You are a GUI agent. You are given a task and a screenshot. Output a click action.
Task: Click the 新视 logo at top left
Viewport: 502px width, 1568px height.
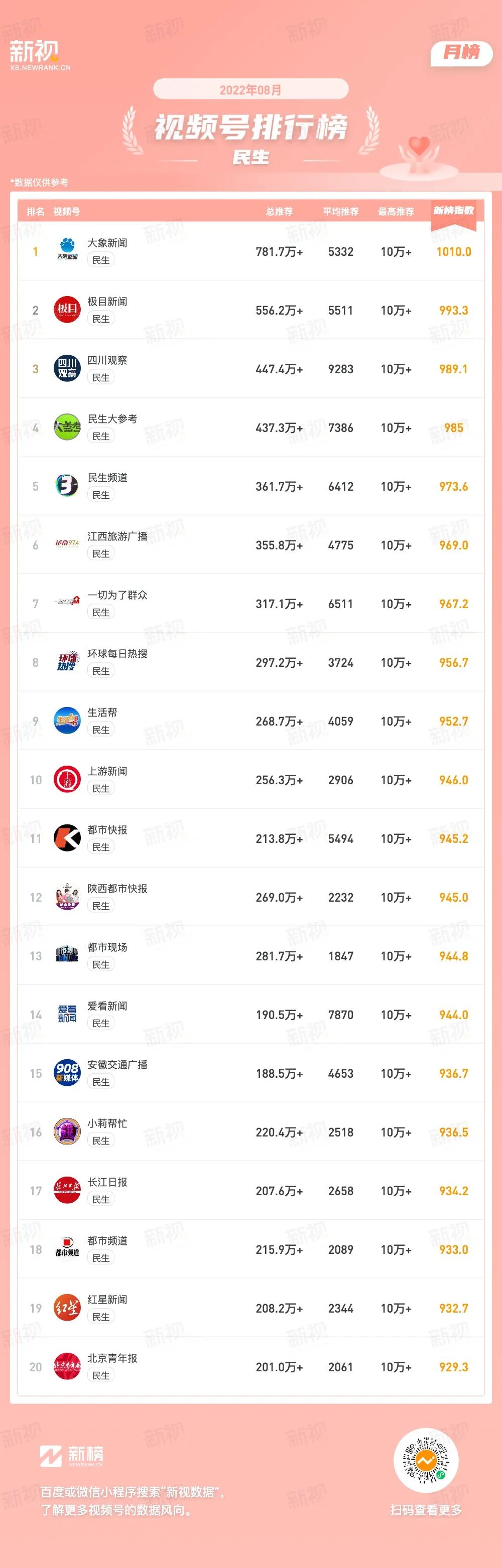pos(40,55)
